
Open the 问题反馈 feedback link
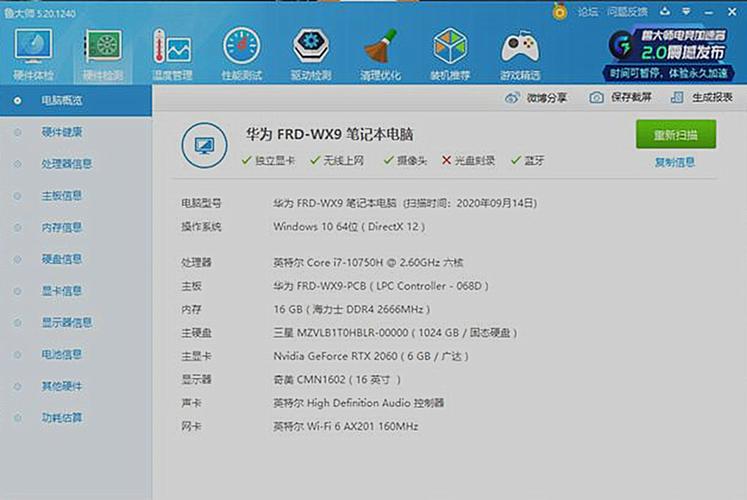pos(627,12)
